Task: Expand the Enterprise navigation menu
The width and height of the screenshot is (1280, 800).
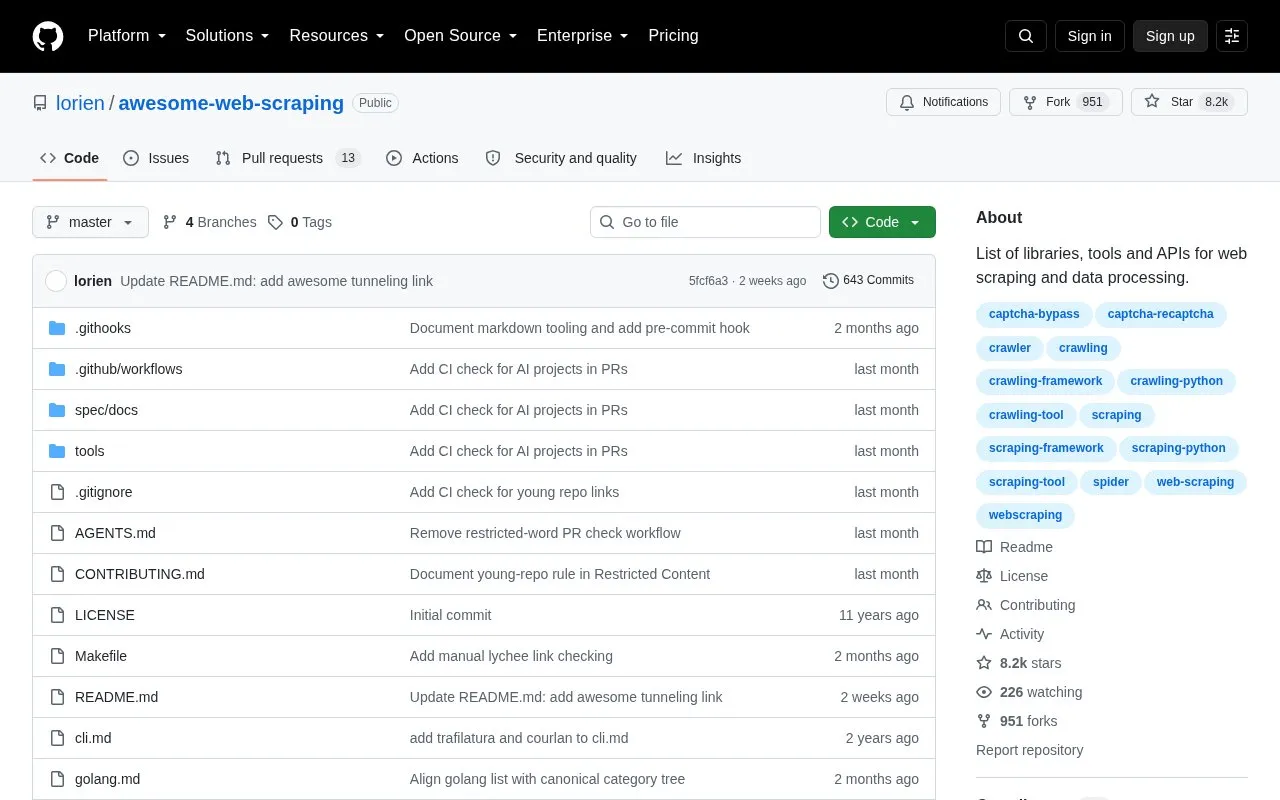Action: click(583, 36)
